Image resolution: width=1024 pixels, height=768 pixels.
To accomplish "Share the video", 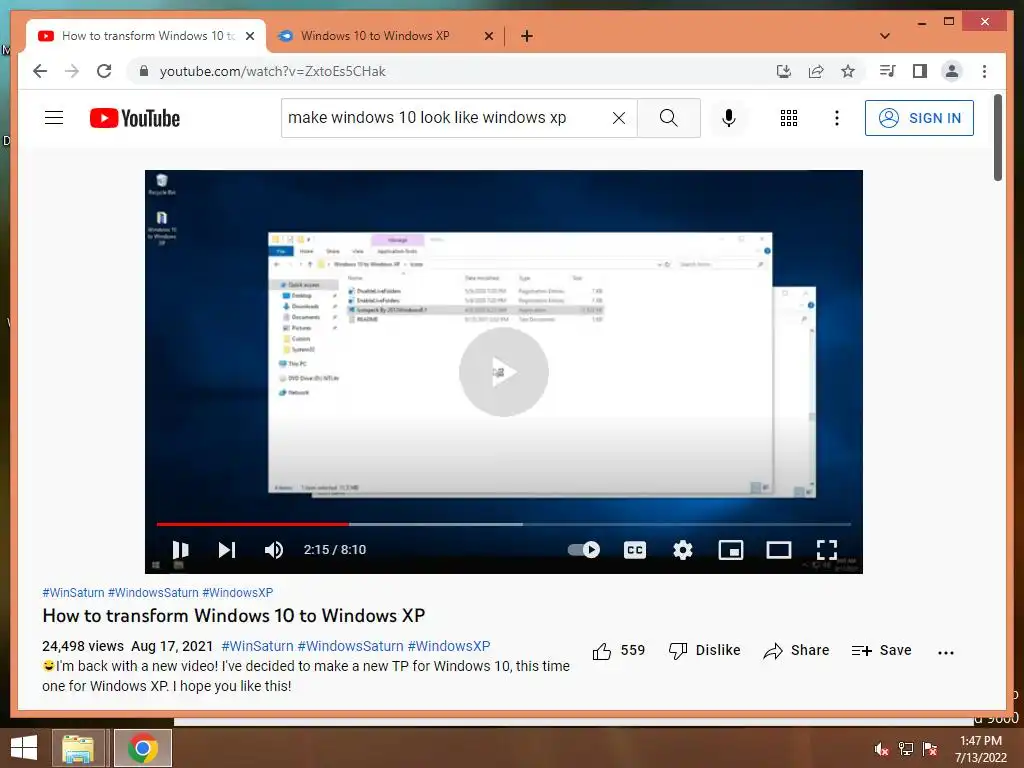I will pyautogui.click(x=796, y=650).
